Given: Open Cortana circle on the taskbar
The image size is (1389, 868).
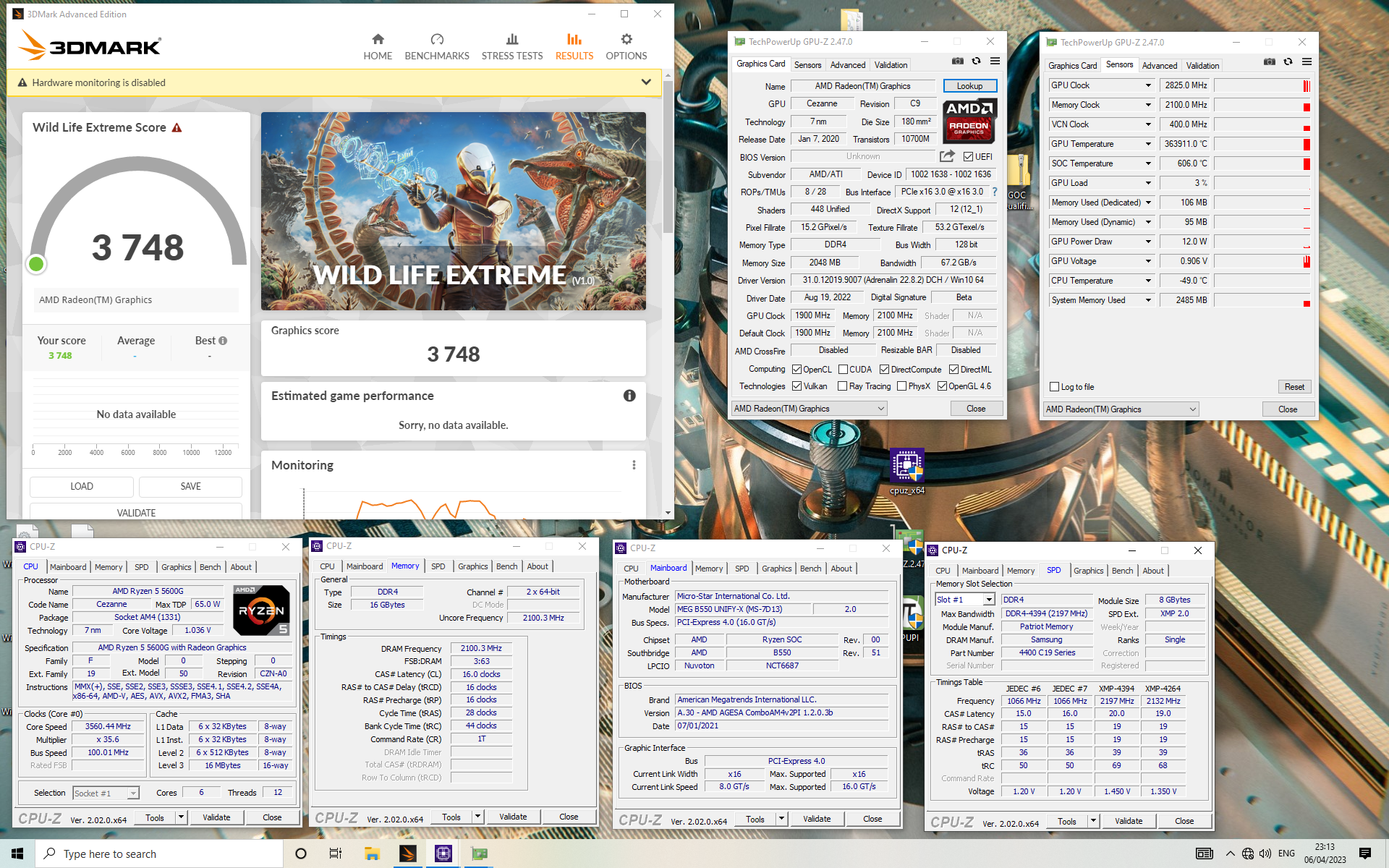Looking at the screenshot, I should pyautogui.click(x=301, y=854).
